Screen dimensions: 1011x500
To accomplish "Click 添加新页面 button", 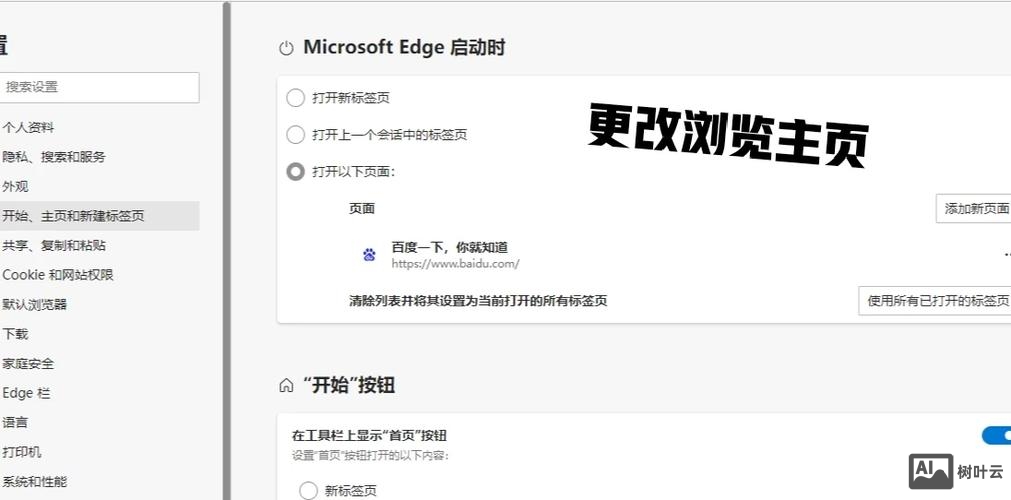I will click(976, 209).
